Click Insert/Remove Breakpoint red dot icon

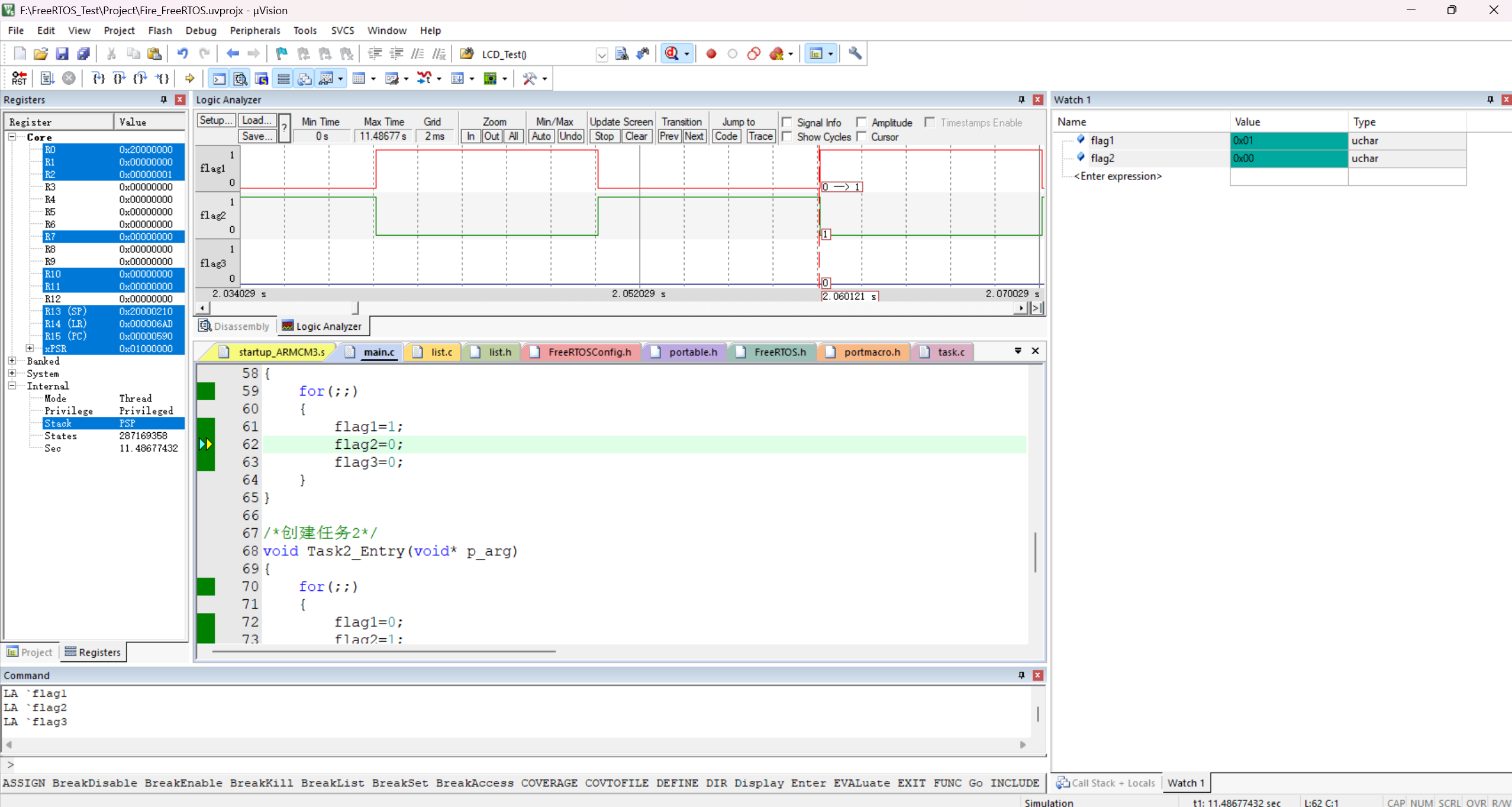click(x=711, y=54)
